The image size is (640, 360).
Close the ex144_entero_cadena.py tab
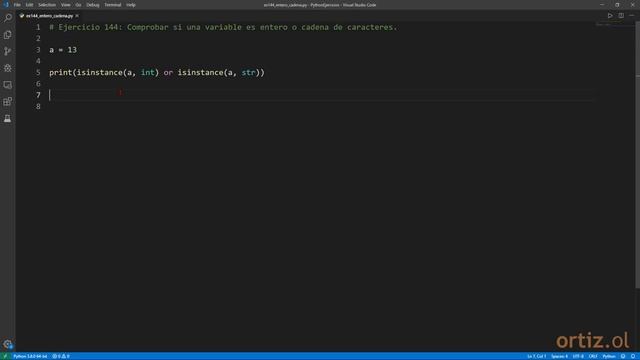click(x=77, y=16)
